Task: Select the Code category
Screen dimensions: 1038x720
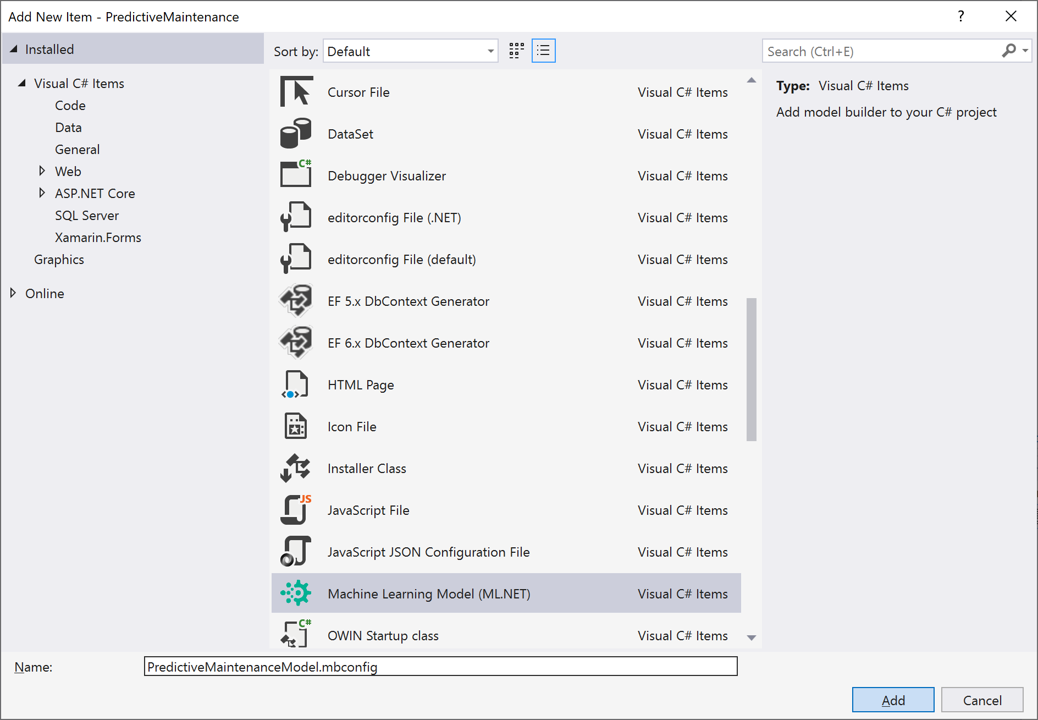Action: (70, 105)
